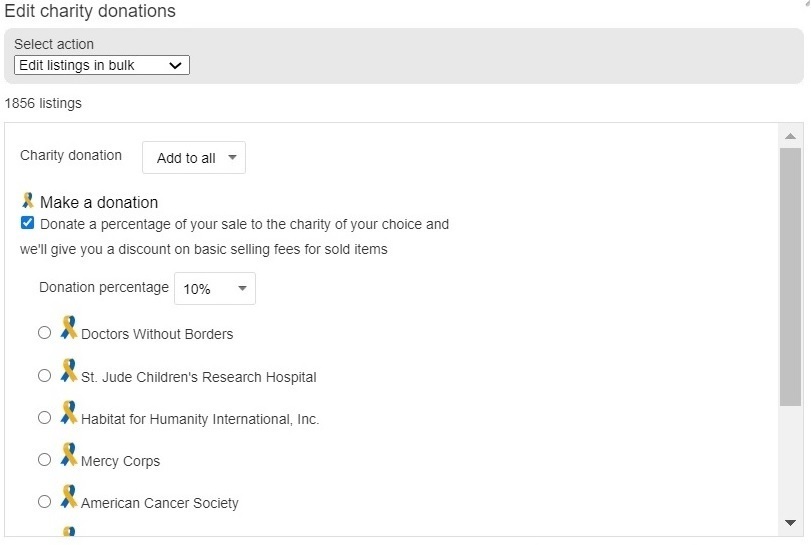The width and height of the screenshot is (811, 545).
Task: Click the St. Jude Children's ribbon icon
Action: (68, 370)
